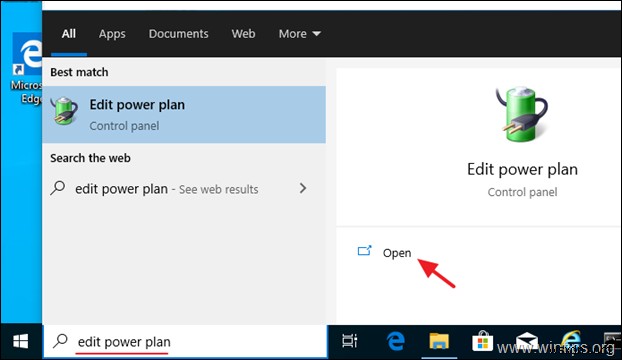
Task: Click the large battery icon in the preview pane
Action: (x=522, y=115)
